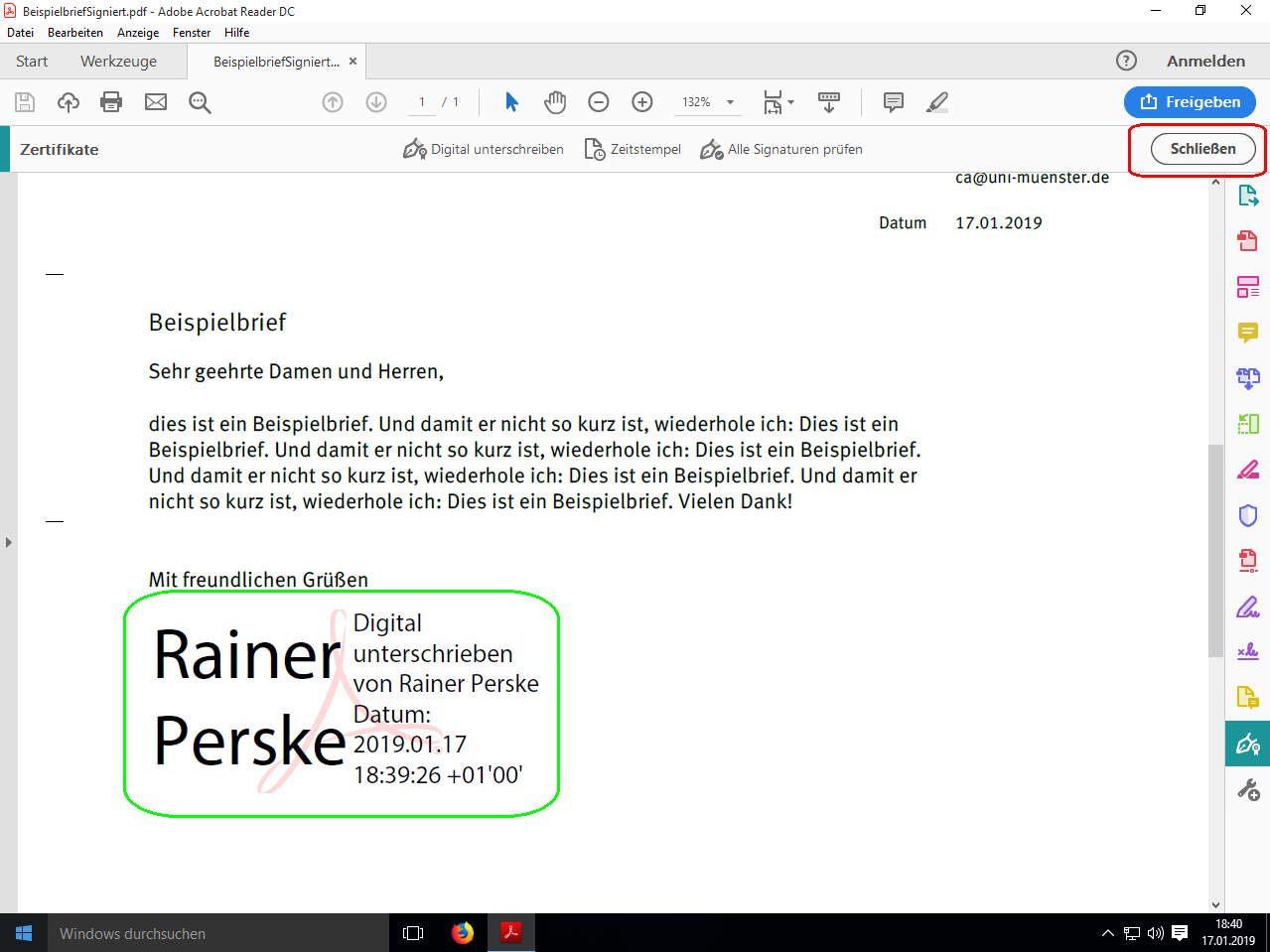
Task: Click the Schließen button
Action: [1202, 149]
